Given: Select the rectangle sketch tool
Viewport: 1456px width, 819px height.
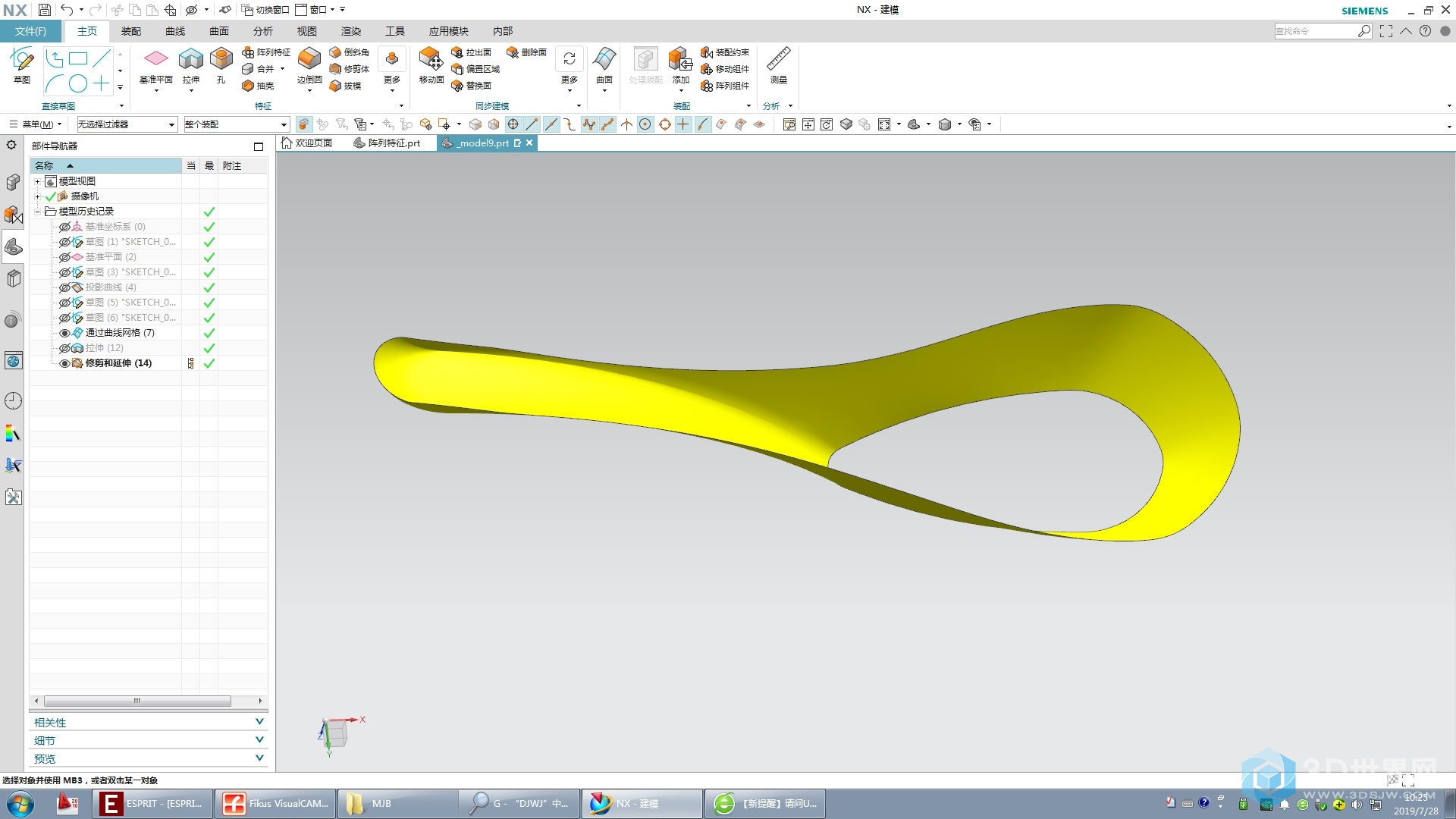Looking at the screenshot, I should point(78,58).
